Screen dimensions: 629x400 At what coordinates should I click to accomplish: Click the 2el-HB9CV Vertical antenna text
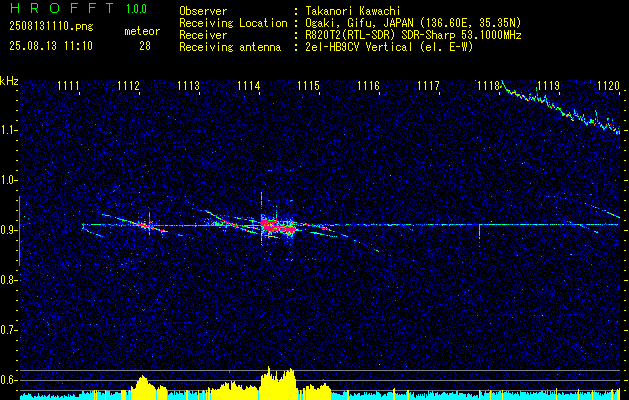click(389, 47)
